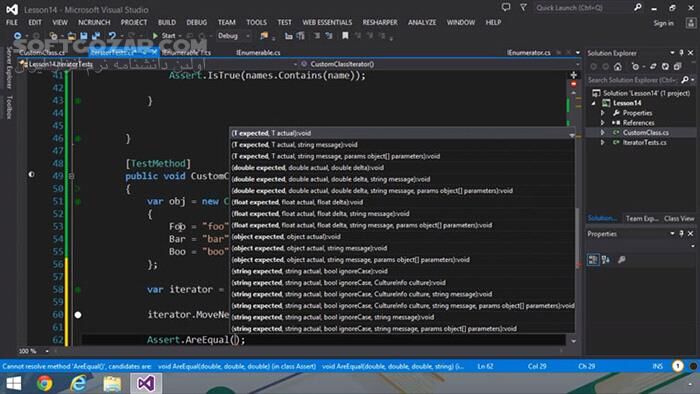The height and width of the screenshot is (394, 700).
Task: Select '(double expected, double actual, double delta):void' overload
Action: point(402,168)
